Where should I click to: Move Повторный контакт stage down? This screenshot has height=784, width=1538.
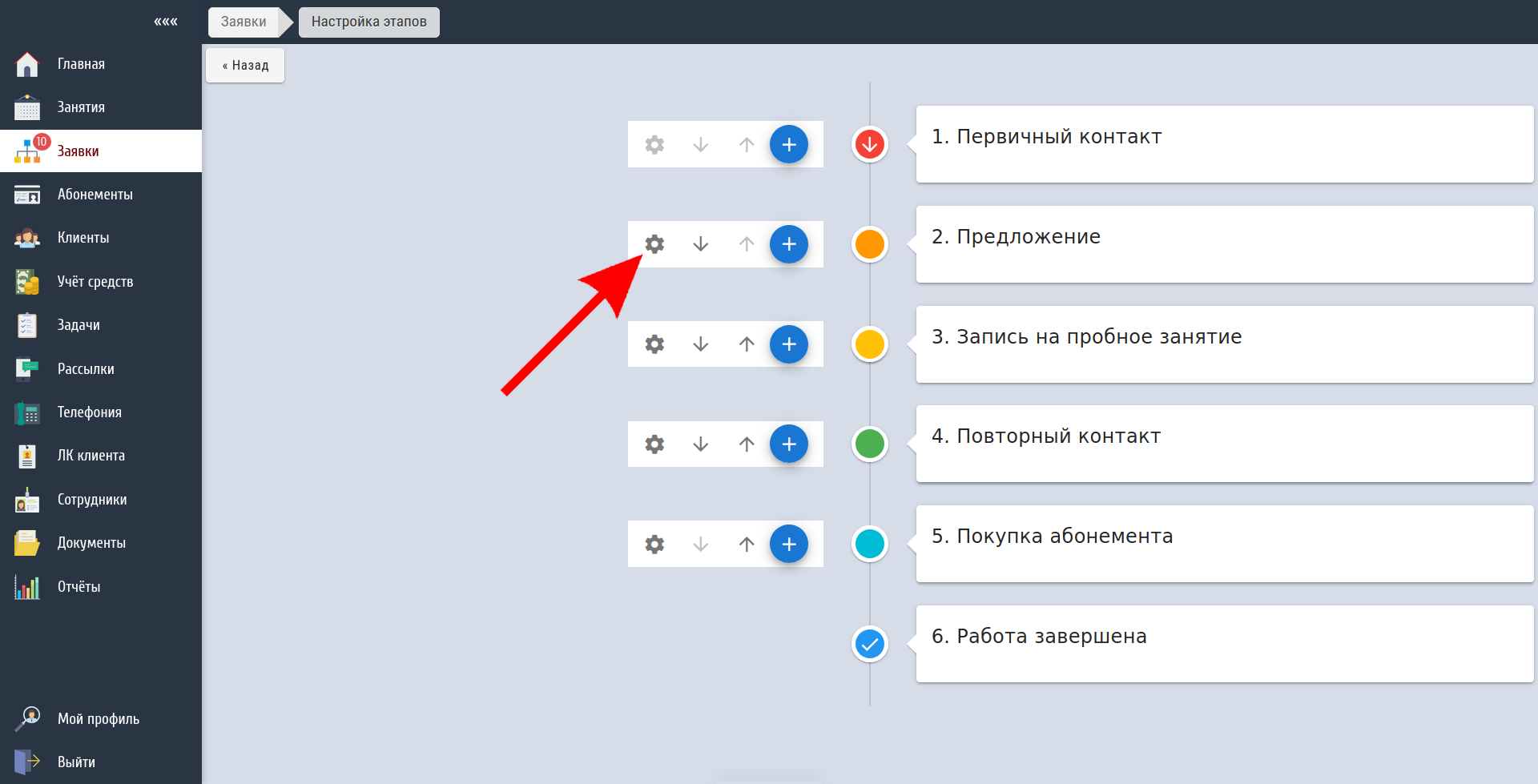click(x=701, y=444)
